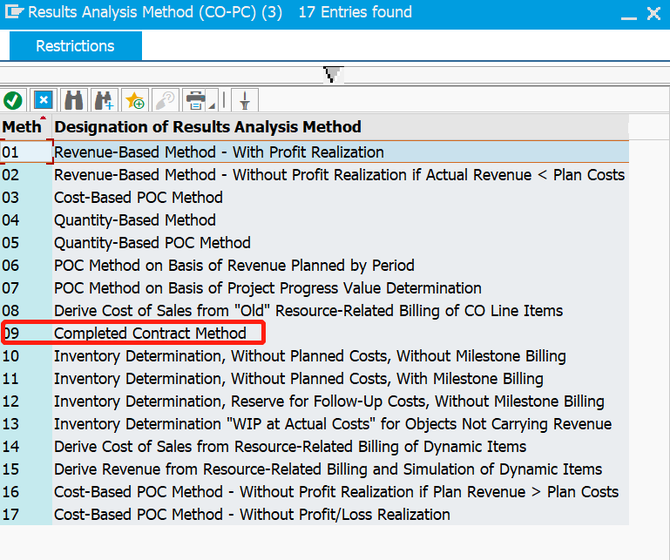The image size is (670, 560).
Task: Open Find with binoculars icon
Action: click(x=74, y=101)
